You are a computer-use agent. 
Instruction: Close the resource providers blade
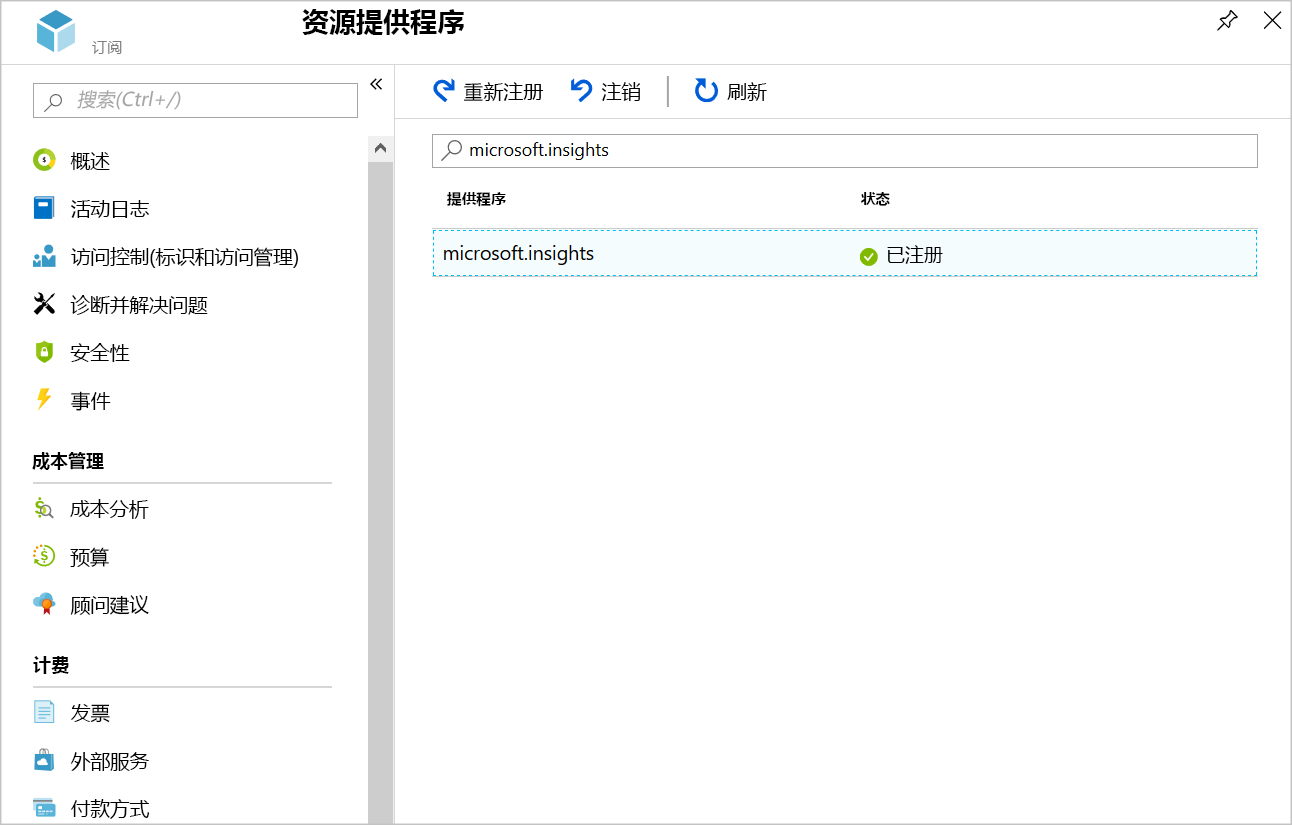click(1272, 20)
